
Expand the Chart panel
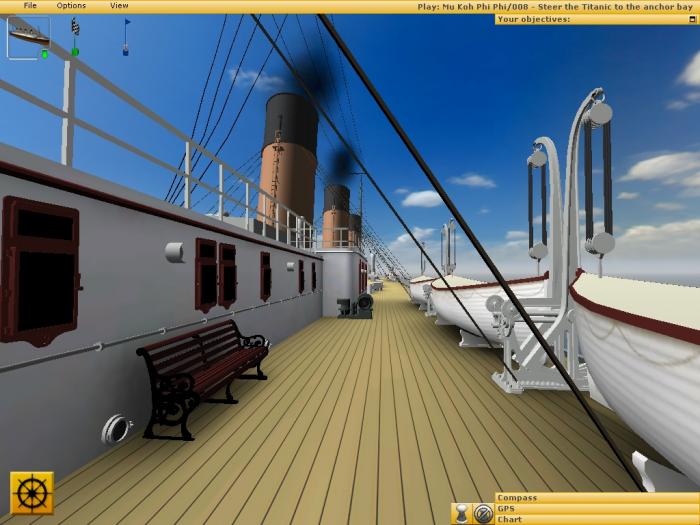[x=596, y=519]
